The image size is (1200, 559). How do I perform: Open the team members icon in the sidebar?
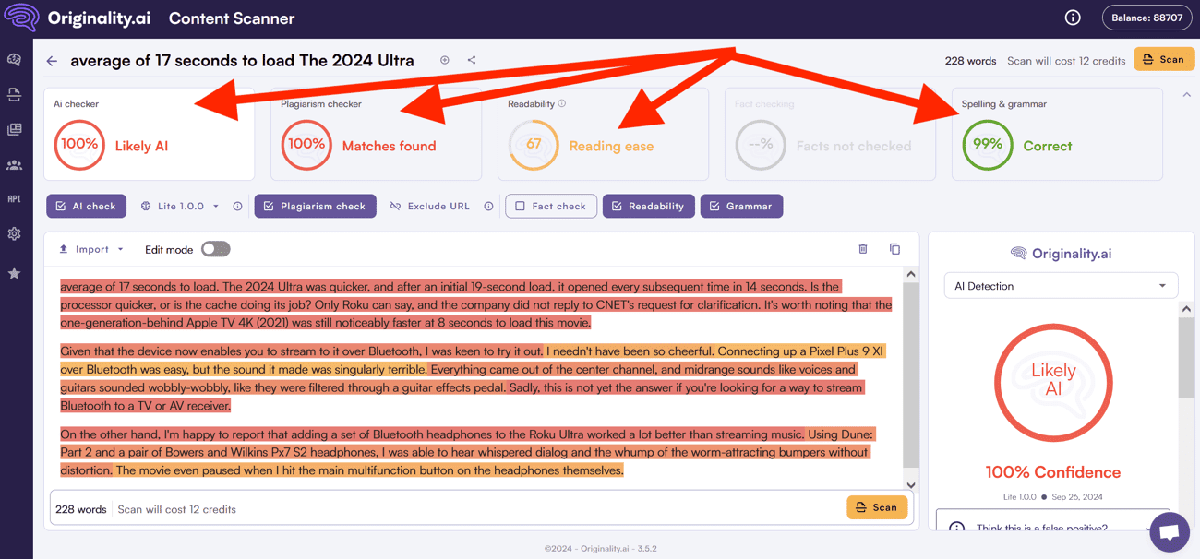[x=14, y=164]
